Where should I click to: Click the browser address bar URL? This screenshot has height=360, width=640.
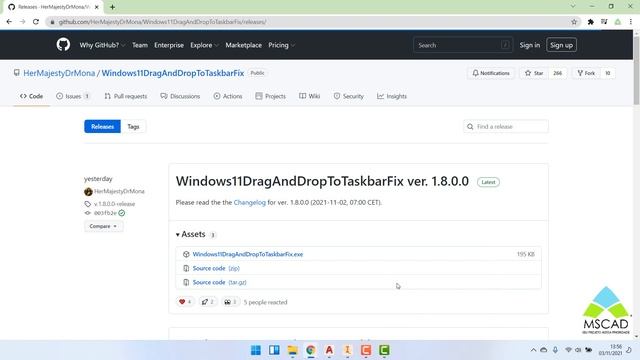click(162, 22)
